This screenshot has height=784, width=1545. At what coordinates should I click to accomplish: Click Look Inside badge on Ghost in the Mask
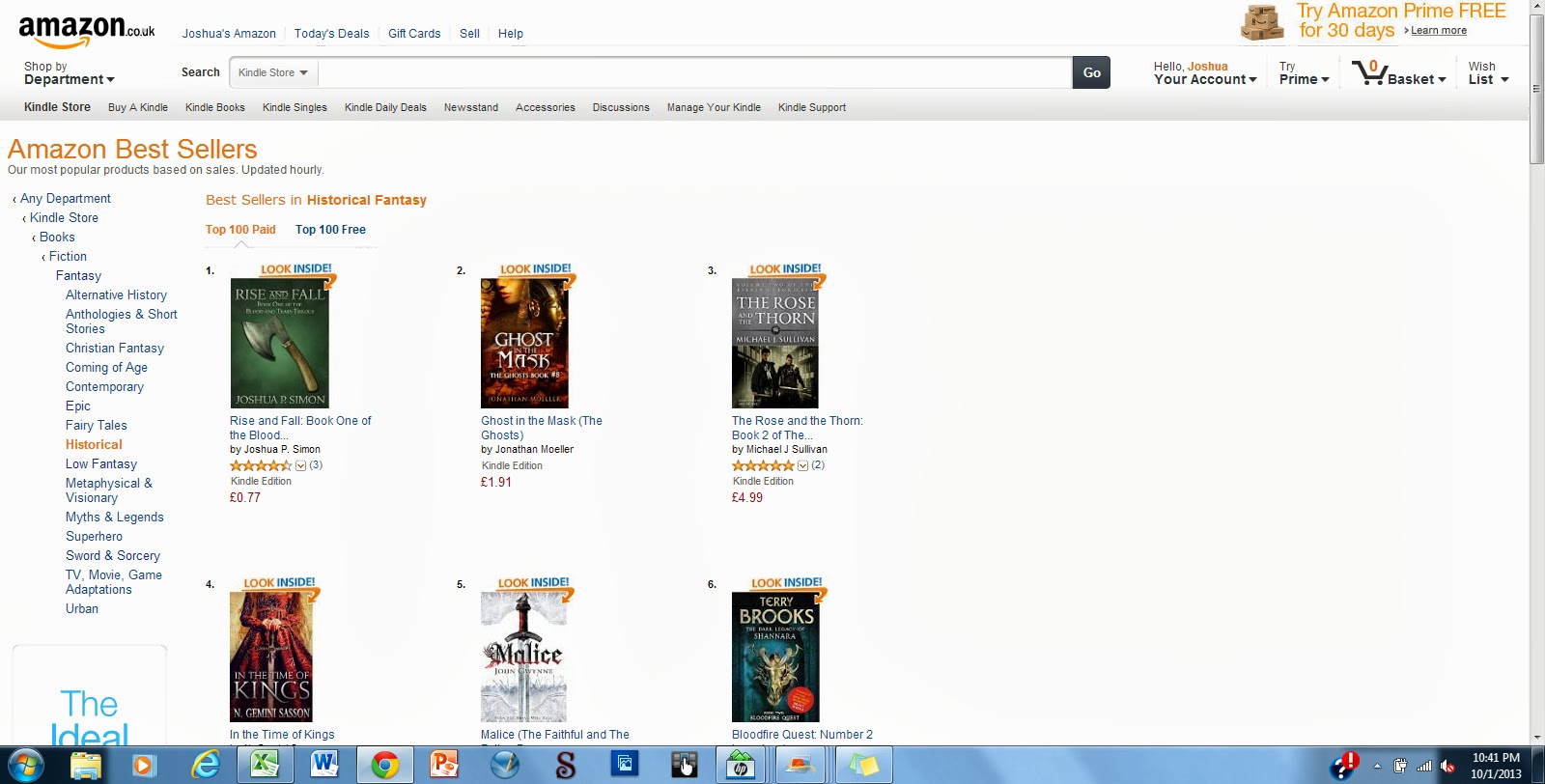(537, 272)
